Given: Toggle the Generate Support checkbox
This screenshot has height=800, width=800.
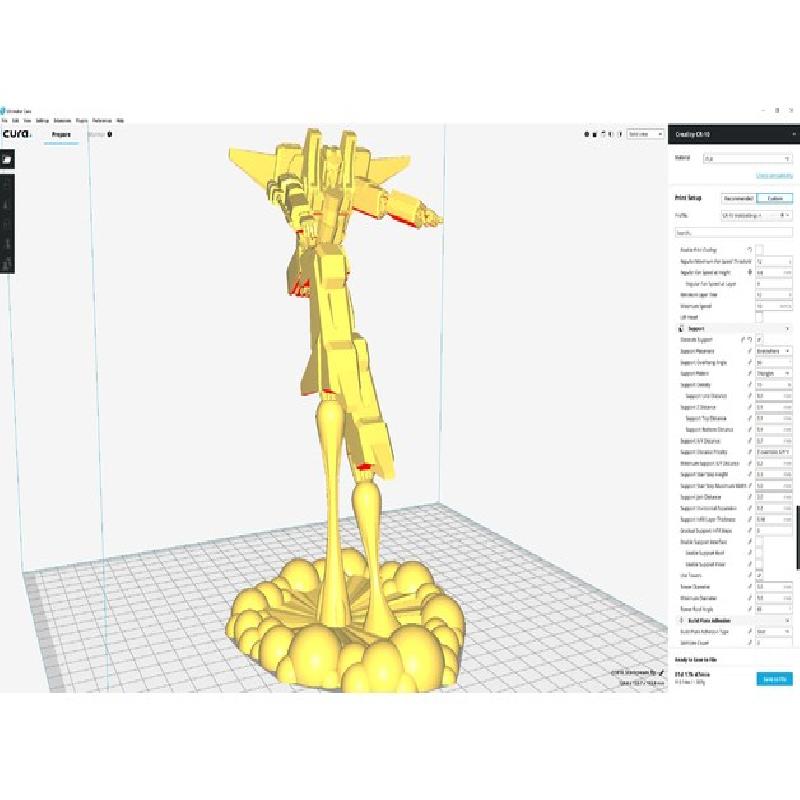Looking at the screenshot, I should click(759, 340).
